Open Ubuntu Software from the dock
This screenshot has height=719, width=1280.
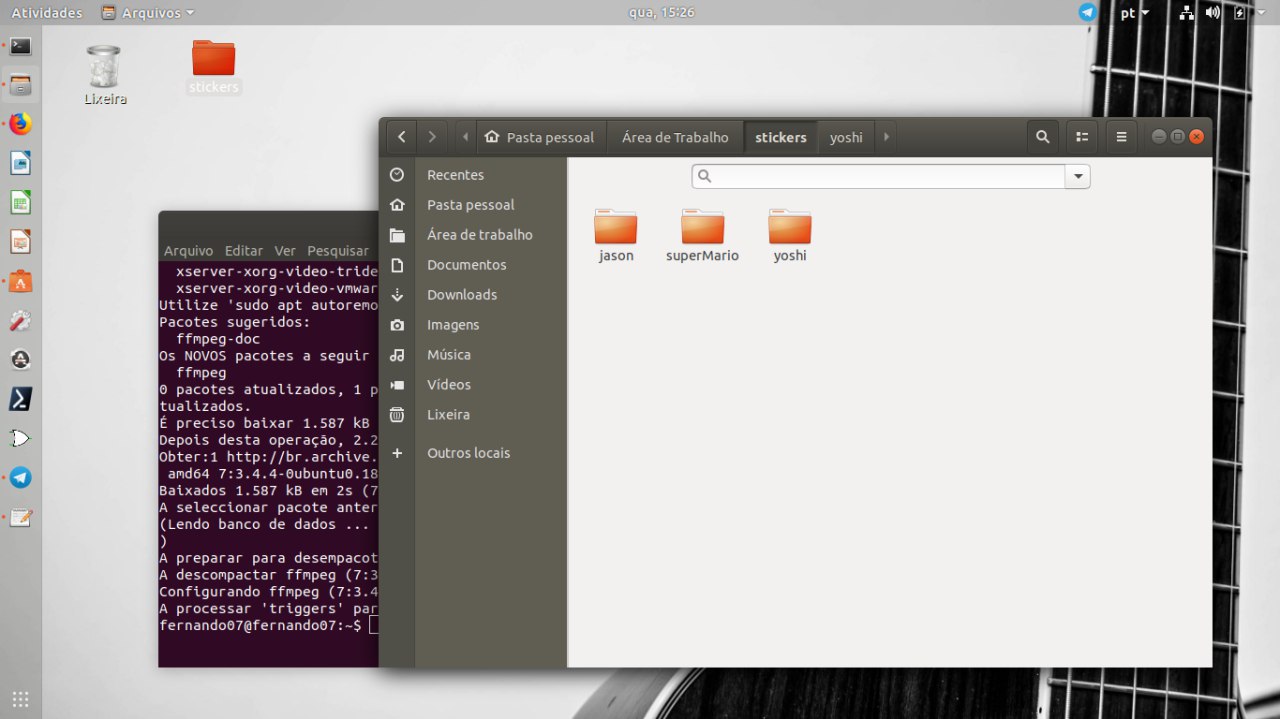point(20,281)
